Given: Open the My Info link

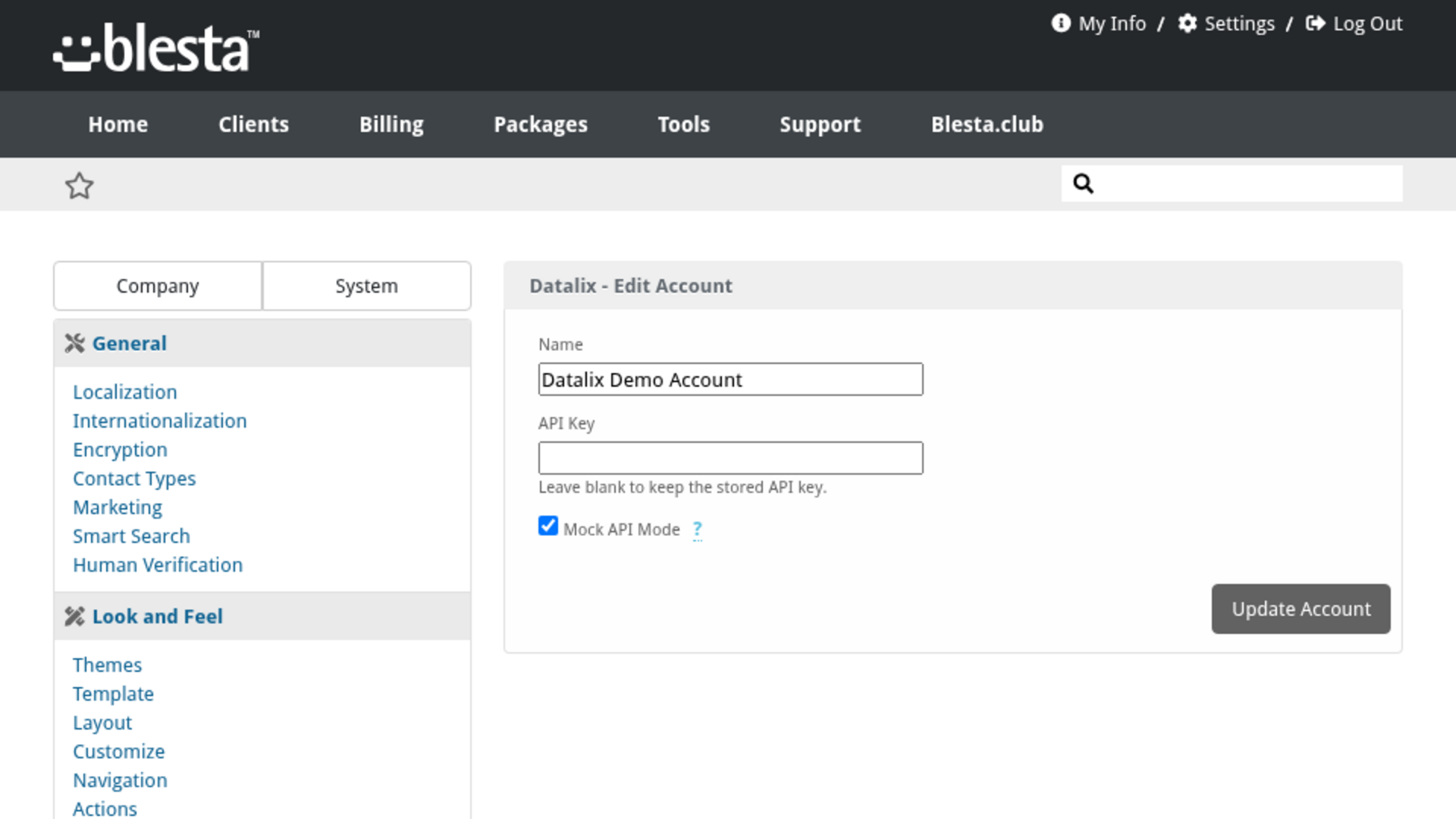Looking at the screenshot, I should 1112,24.
